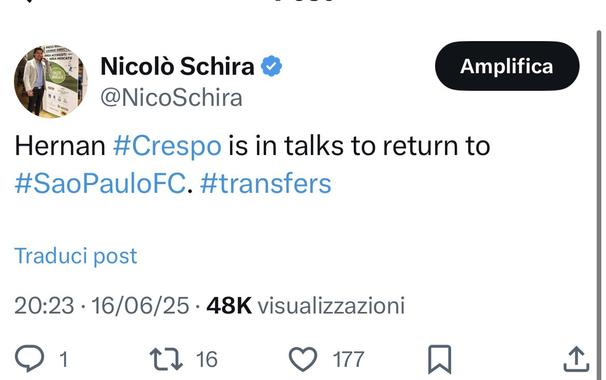606x380 pixels.
Task: Open the #transfers hashtag
Action: (x=266, y=184)
